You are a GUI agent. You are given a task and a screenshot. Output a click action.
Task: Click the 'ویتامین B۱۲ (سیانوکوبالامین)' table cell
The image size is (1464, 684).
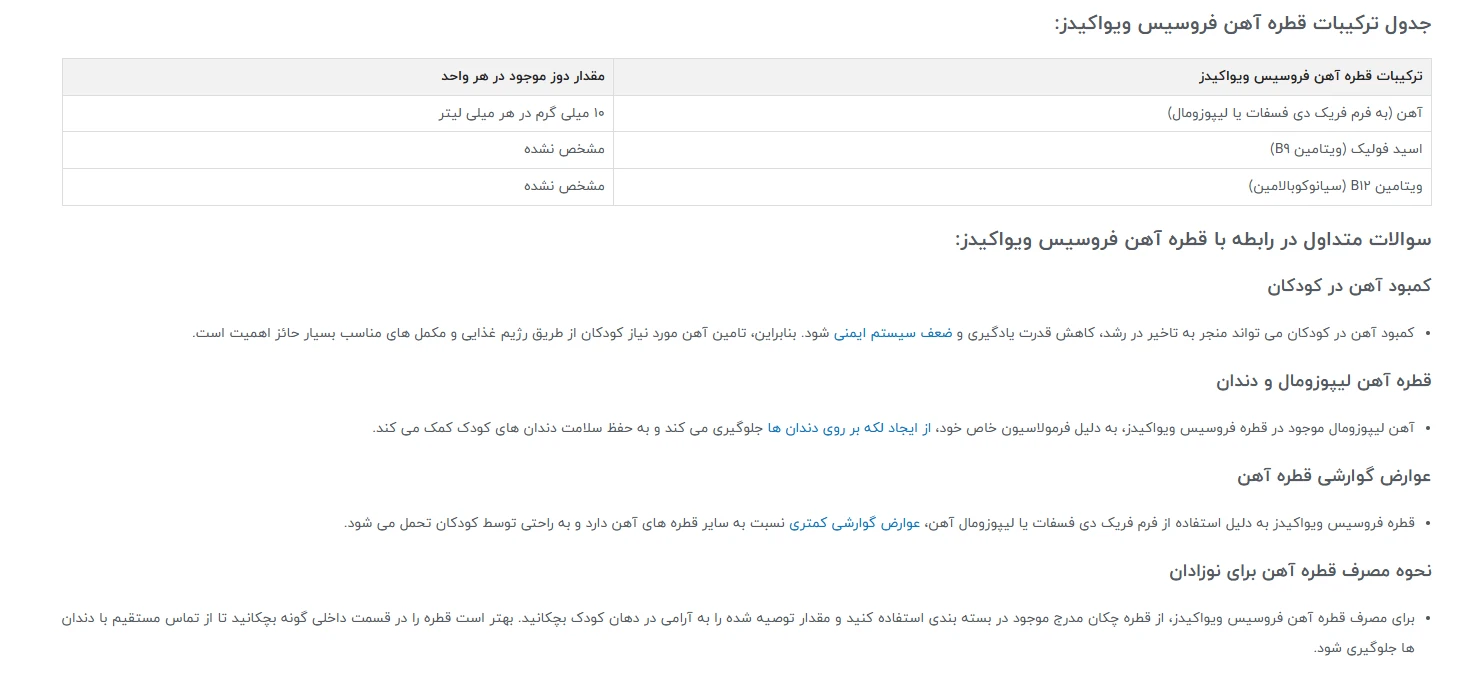(1334, 187)
